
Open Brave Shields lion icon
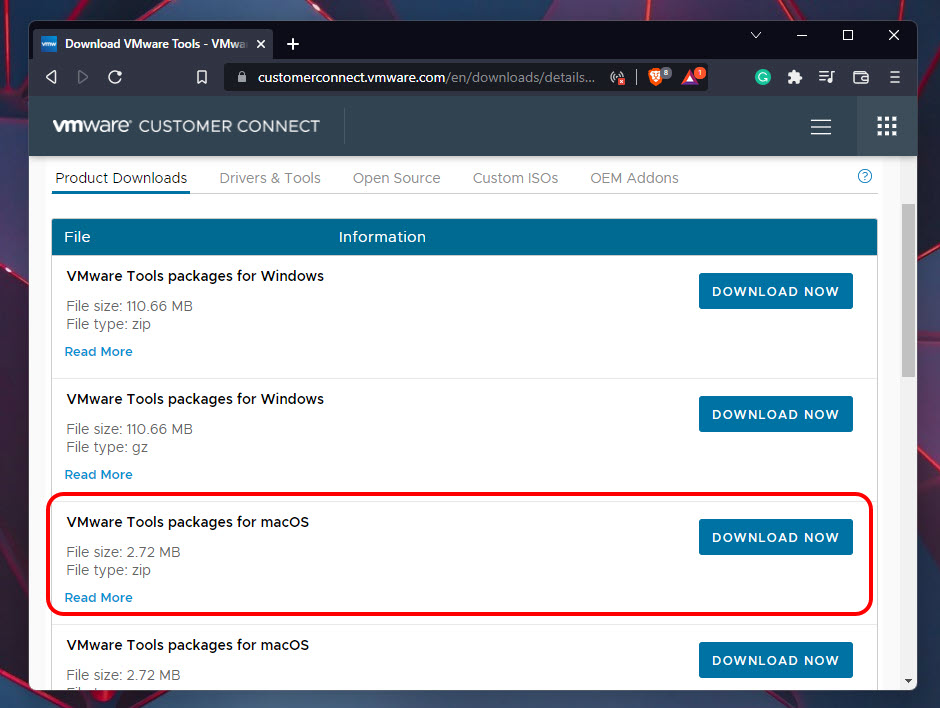(x=655, y=77)
